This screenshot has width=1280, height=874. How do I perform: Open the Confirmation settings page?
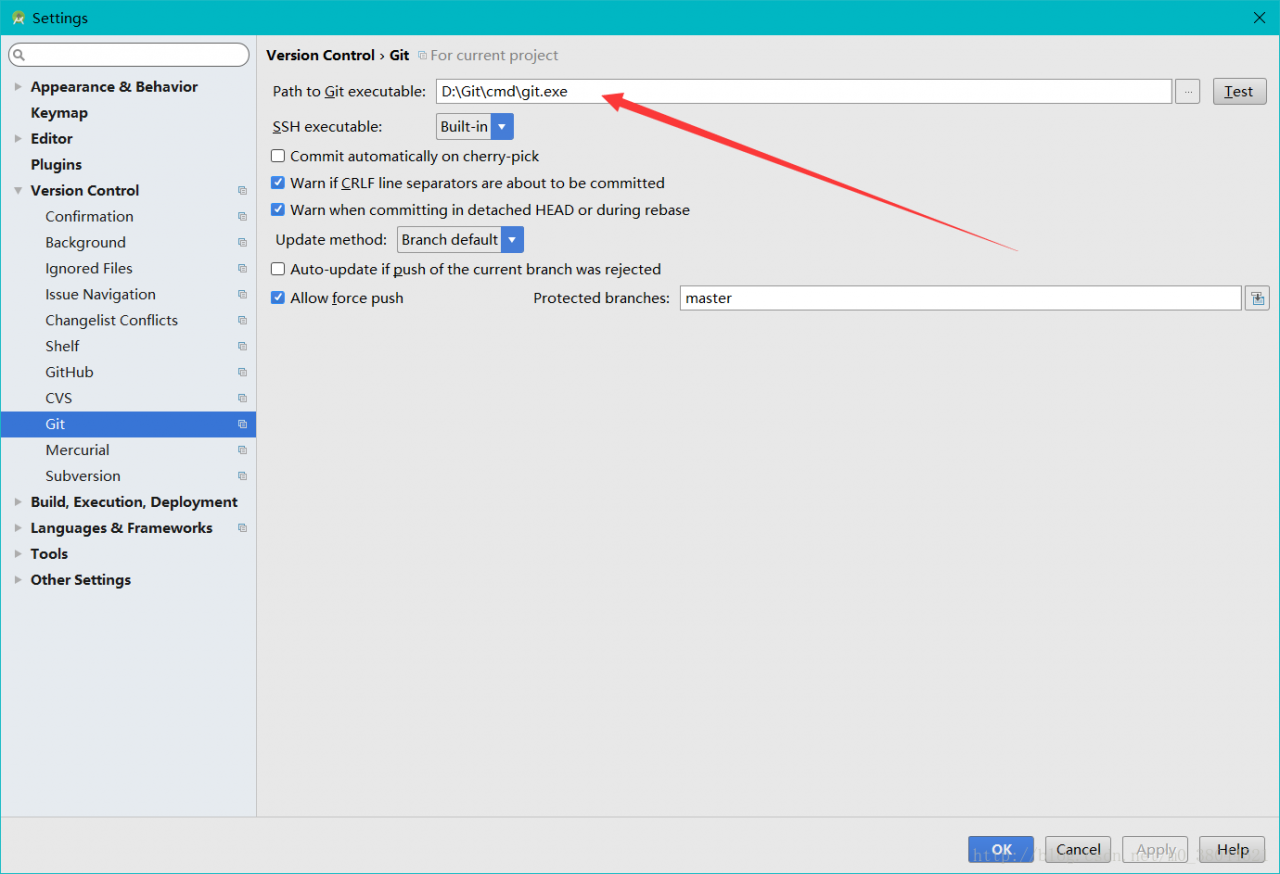click(x=89, y=216)
